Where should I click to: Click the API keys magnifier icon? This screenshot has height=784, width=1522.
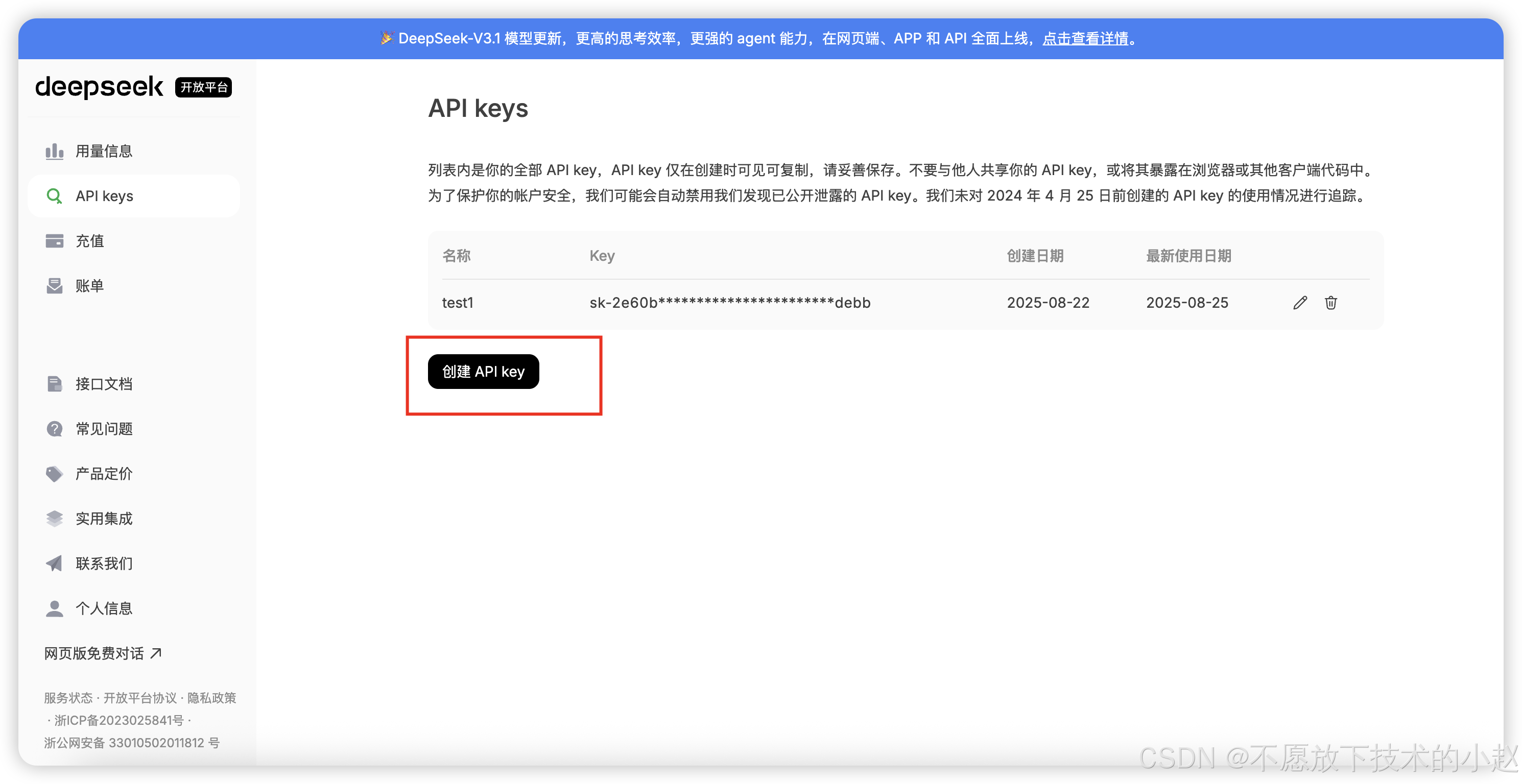pos(54,196)
